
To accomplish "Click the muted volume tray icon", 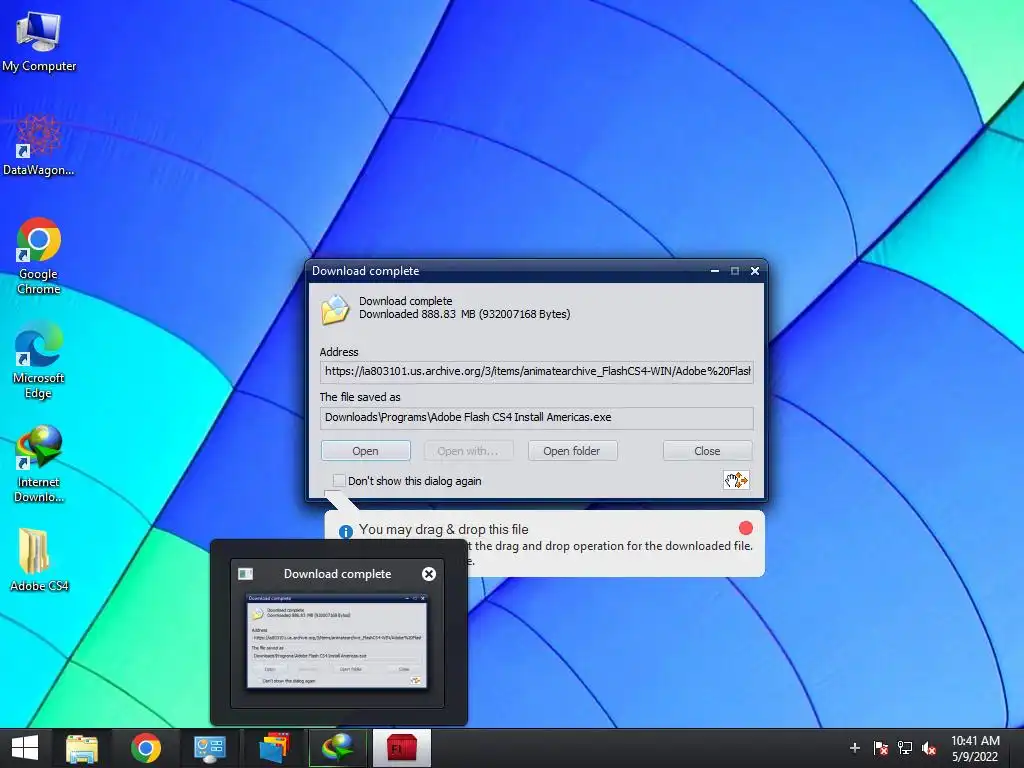I will pyautogui.click(x=929, y=748).
